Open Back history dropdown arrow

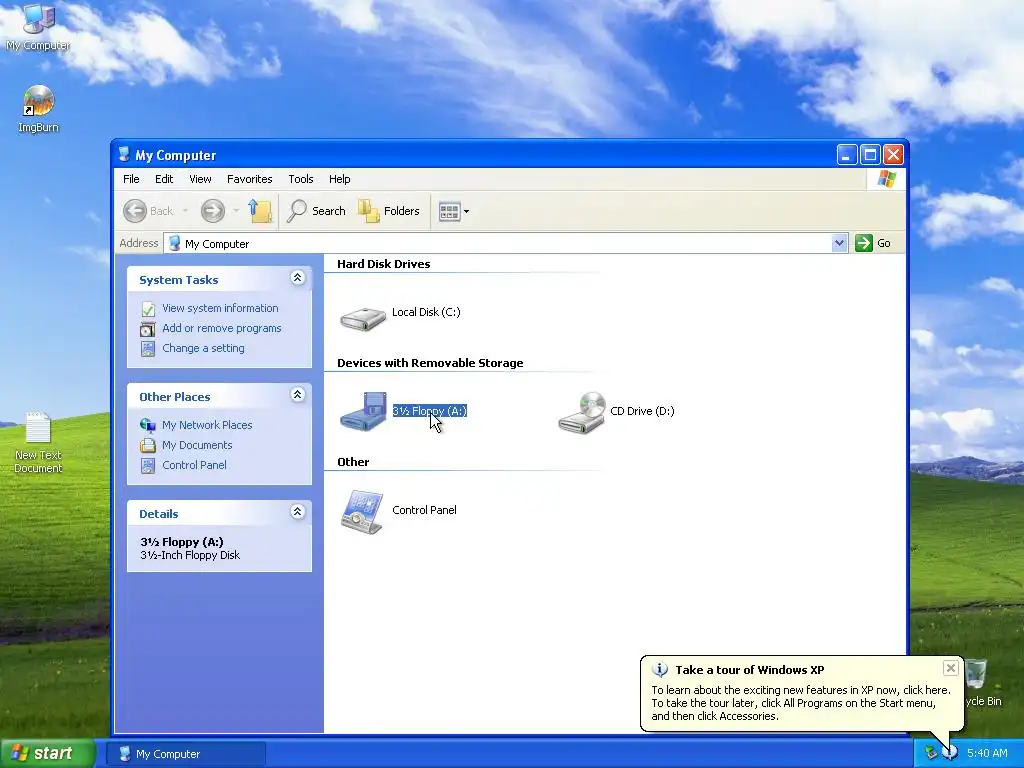[185, 211]
